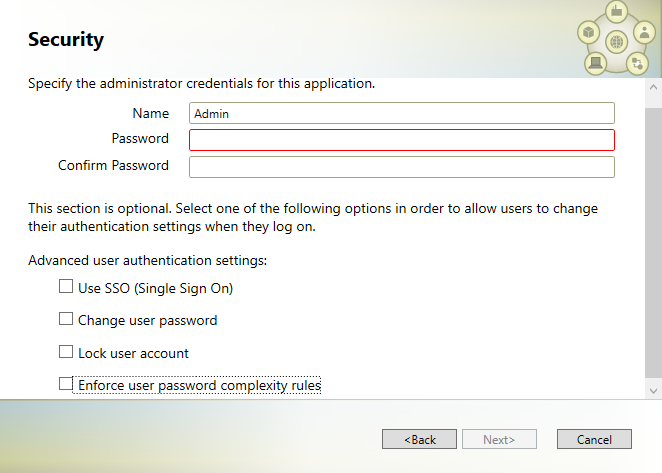Click the Enforce user password complexity rules label
662x473 pixels.
pos(199,385)
